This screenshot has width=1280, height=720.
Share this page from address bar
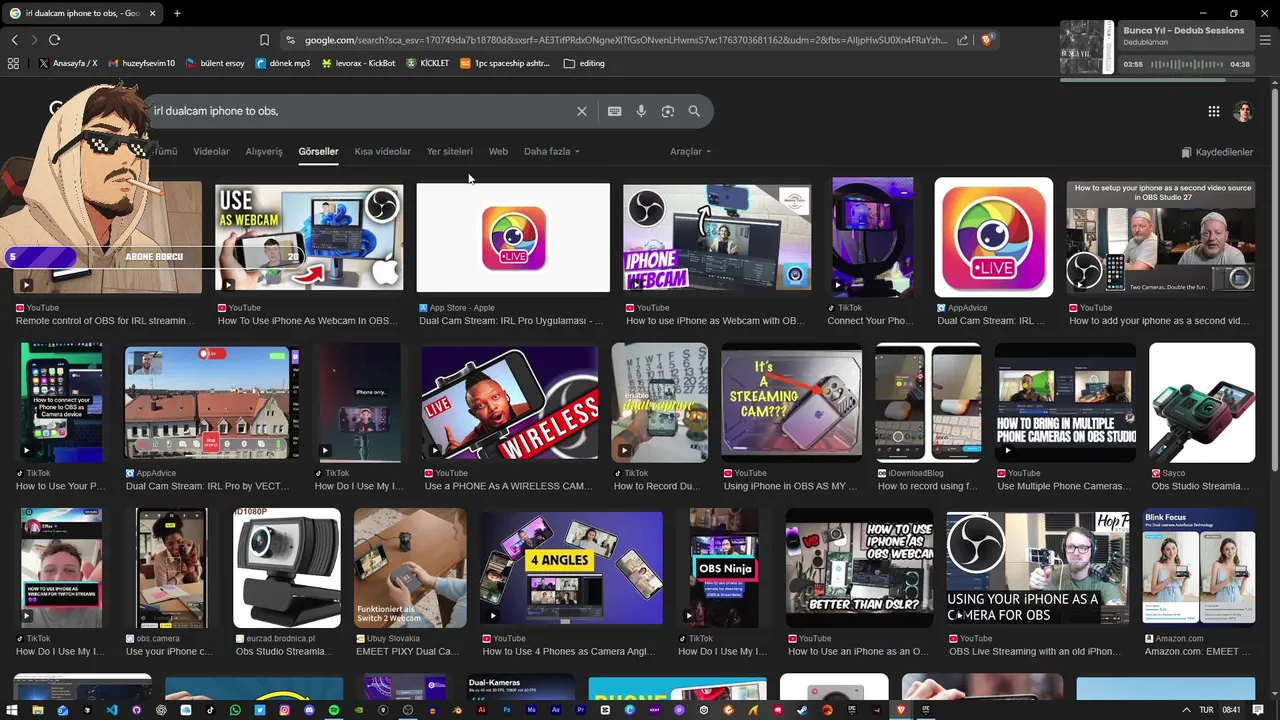[962, 40]
